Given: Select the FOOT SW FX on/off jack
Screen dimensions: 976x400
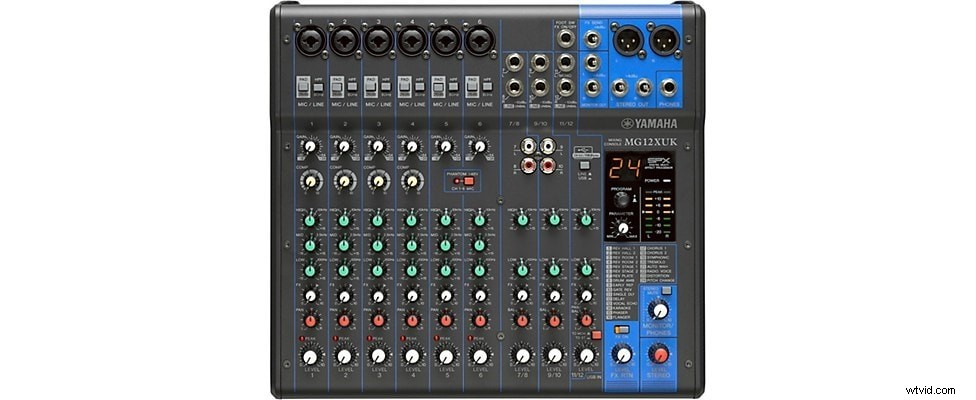Looking at the screenshot, I should [x=565, y=40].
